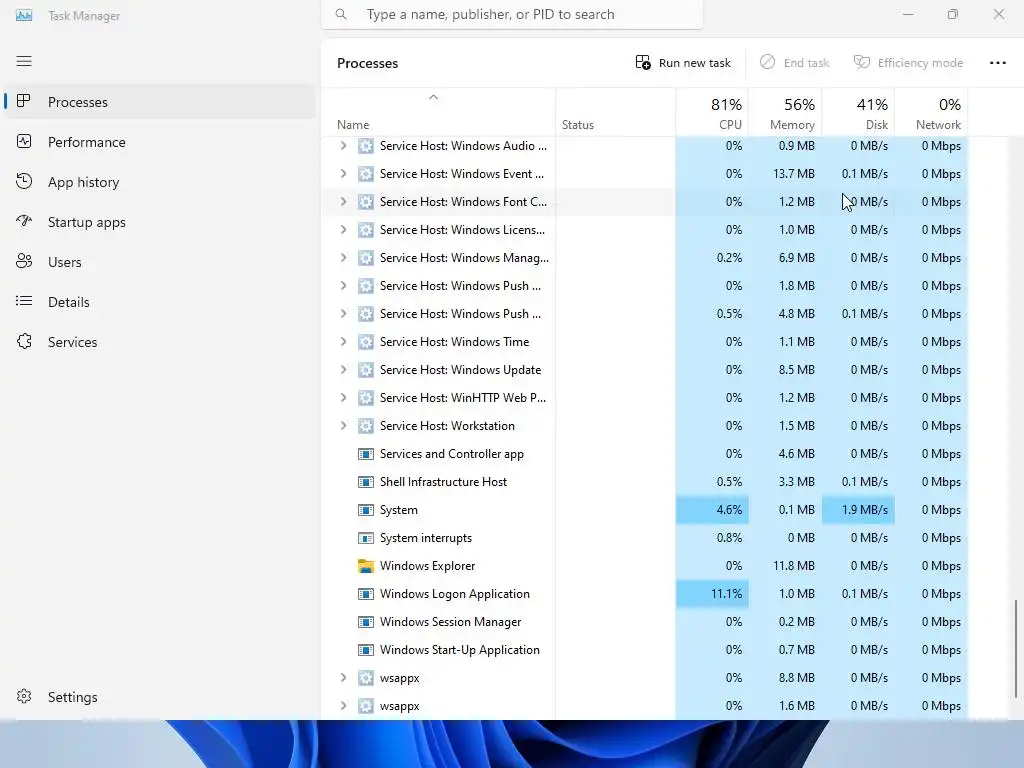Click the 4.6% CPU value of System
Image resolution: width=1024 pixels, height=768 pixels.
pos(712,510)
